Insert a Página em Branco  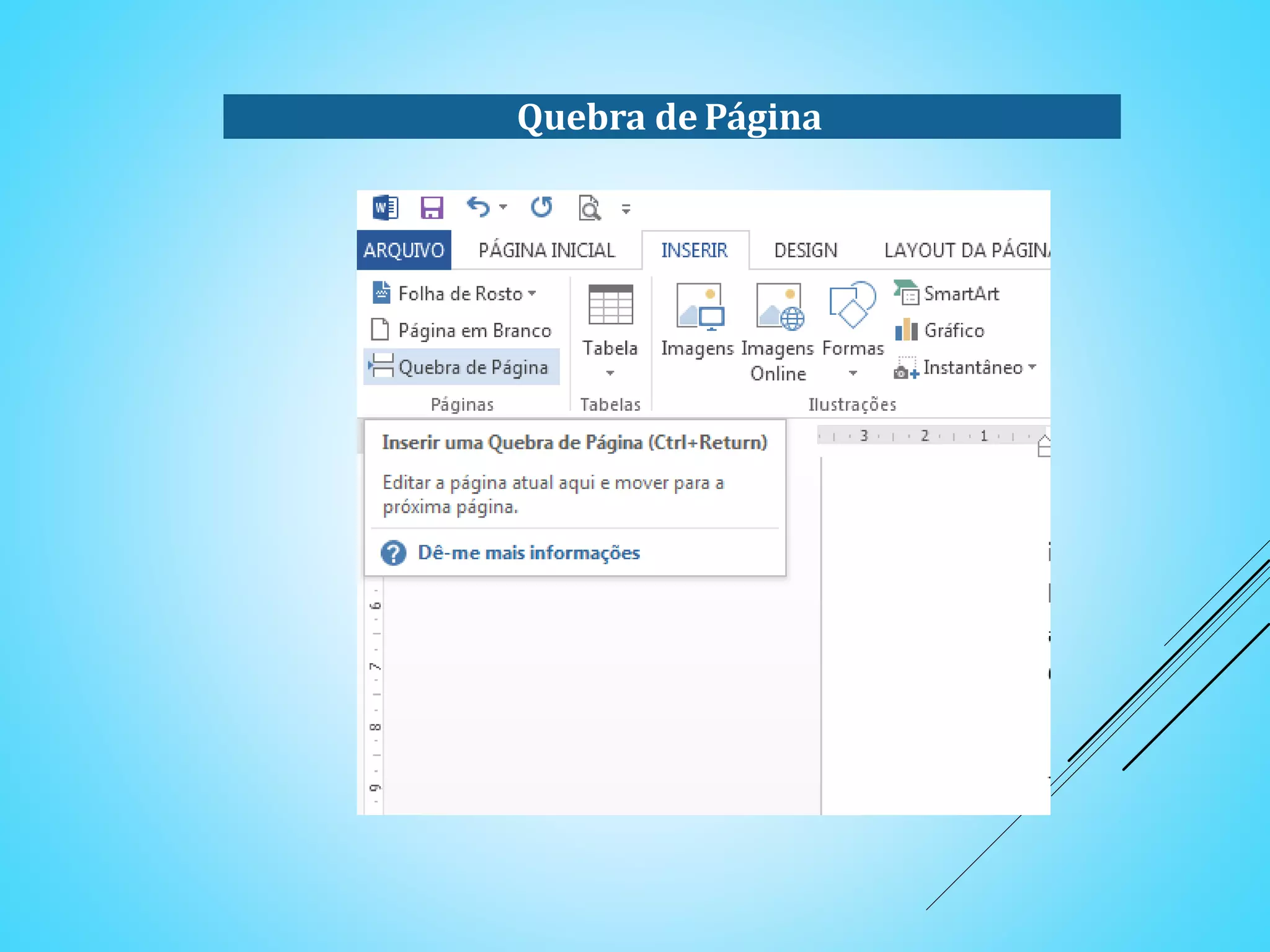(x=461, y=330)
